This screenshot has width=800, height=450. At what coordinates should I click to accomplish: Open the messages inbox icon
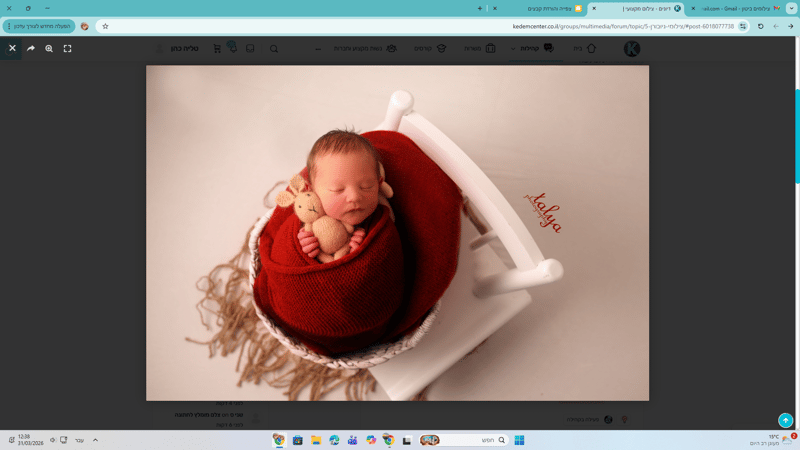point(250,48)
